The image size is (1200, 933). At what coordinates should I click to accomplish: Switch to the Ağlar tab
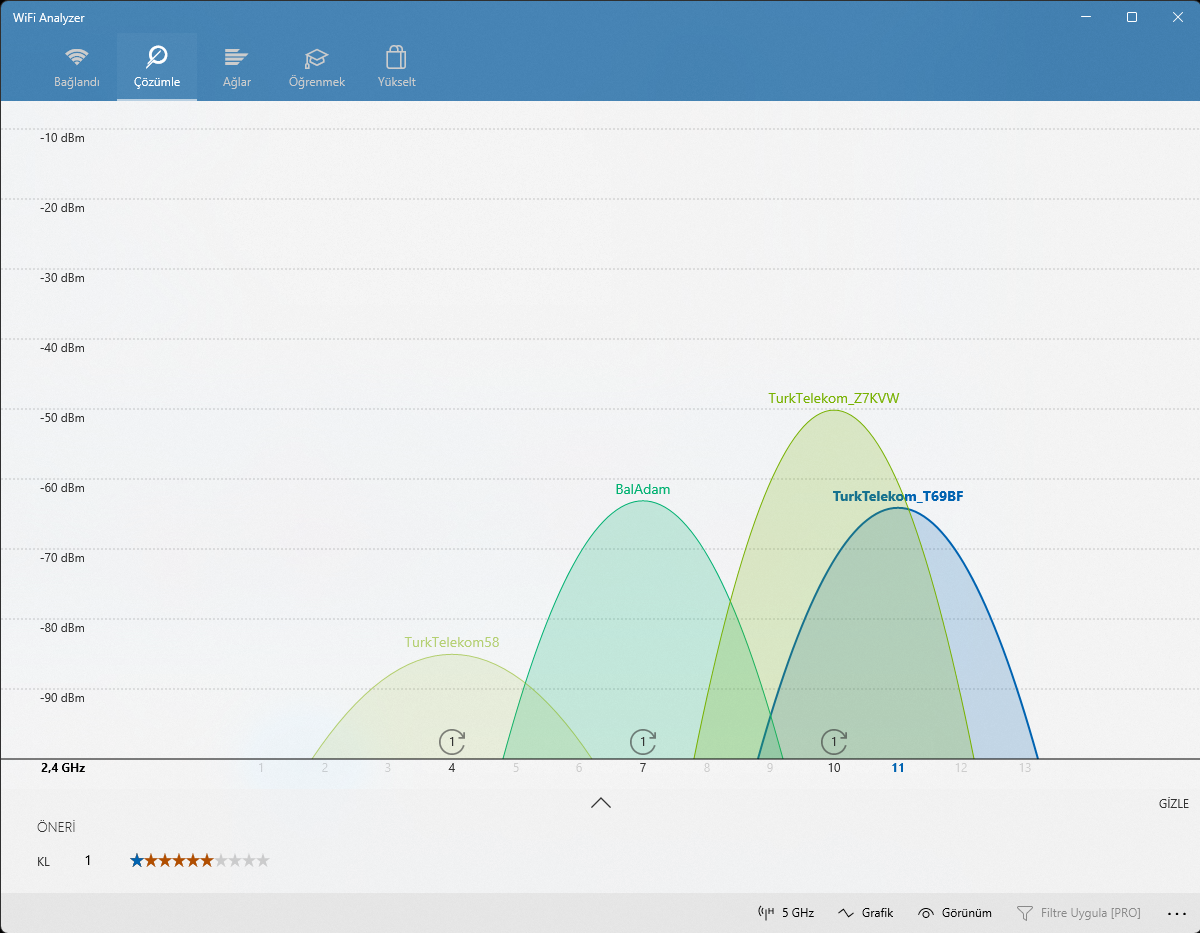point(237,67)
